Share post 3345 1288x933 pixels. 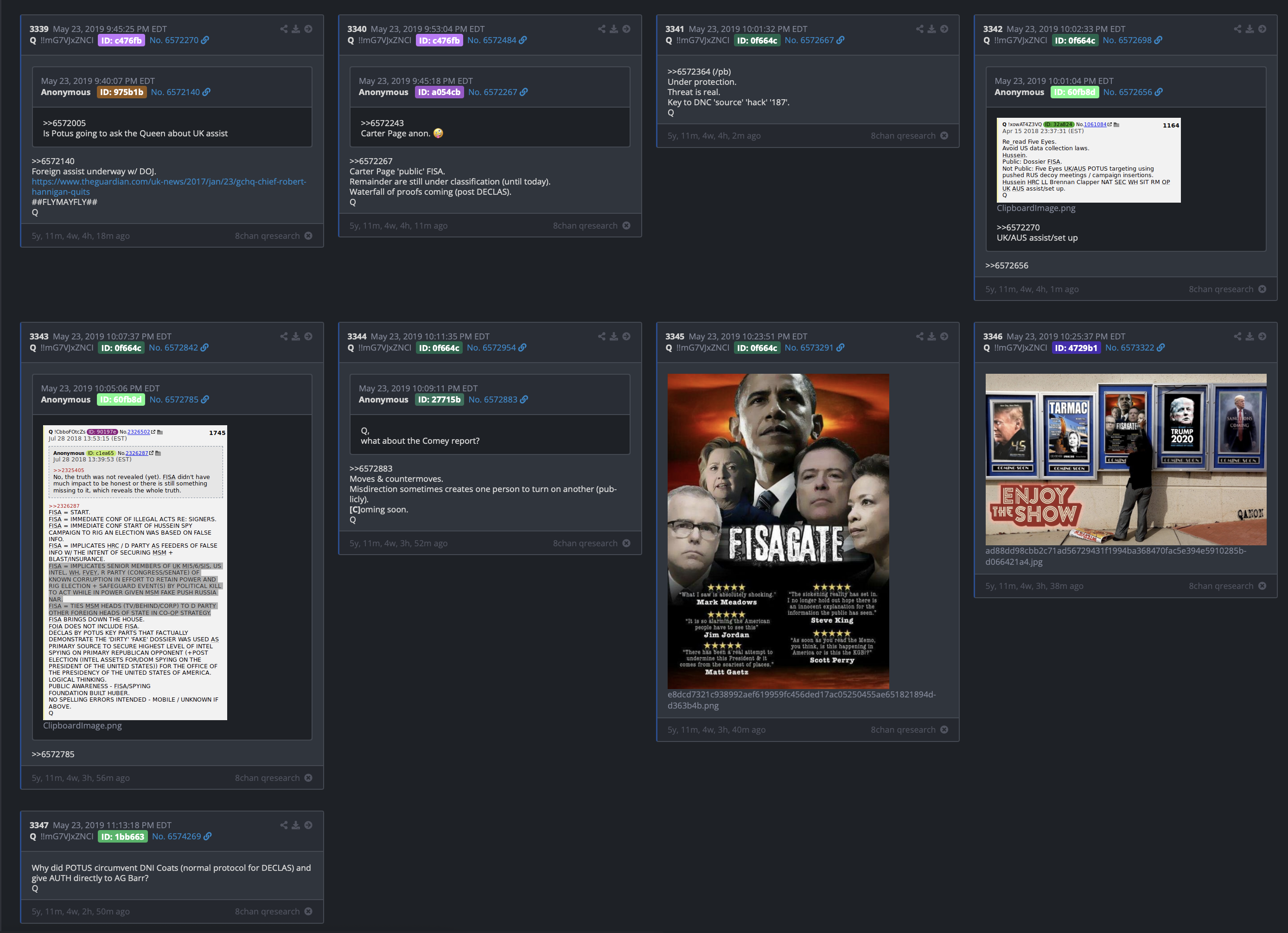tap(920, 337)
